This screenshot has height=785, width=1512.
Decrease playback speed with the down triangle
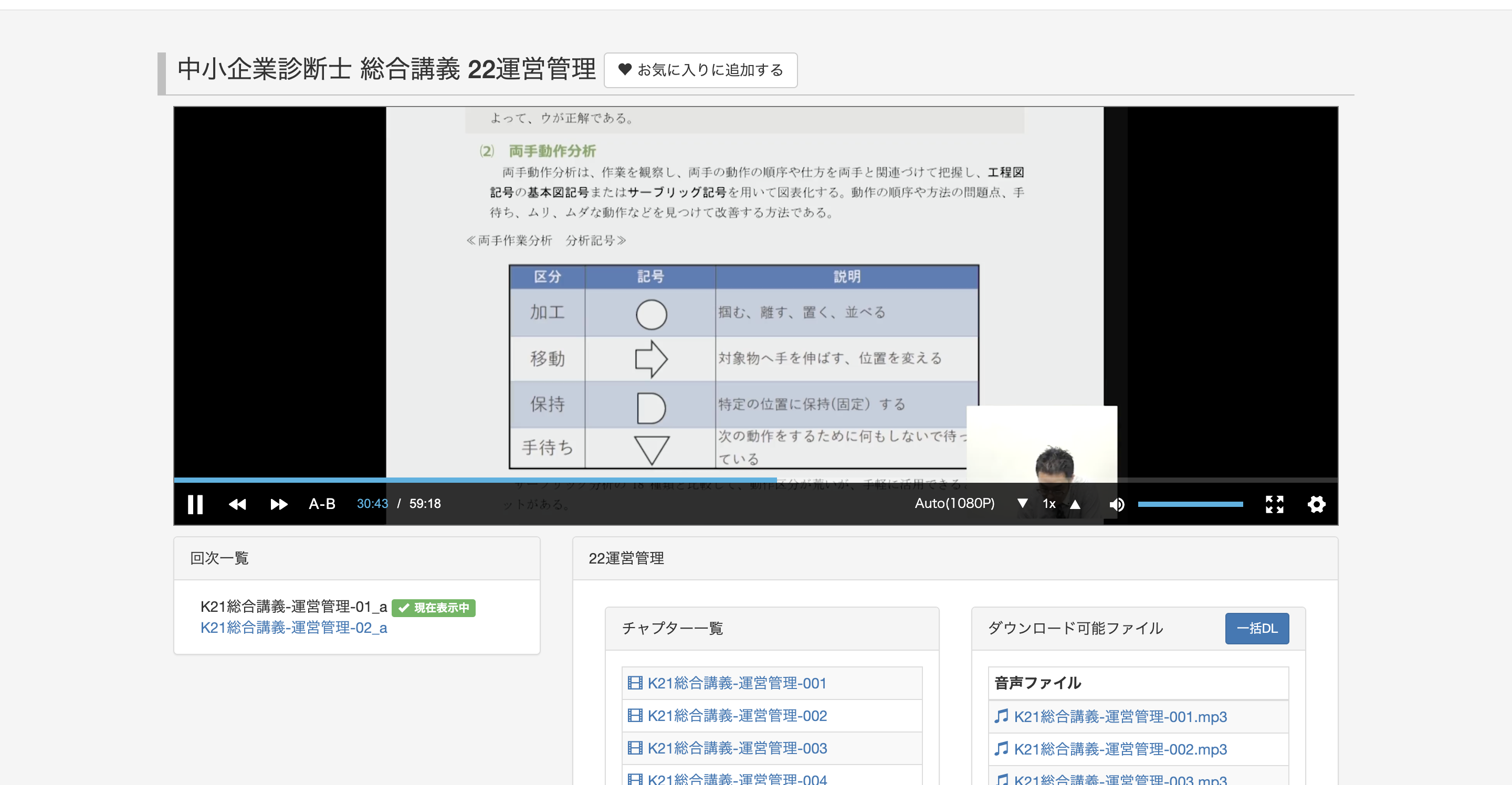(x=1023, y=503)
